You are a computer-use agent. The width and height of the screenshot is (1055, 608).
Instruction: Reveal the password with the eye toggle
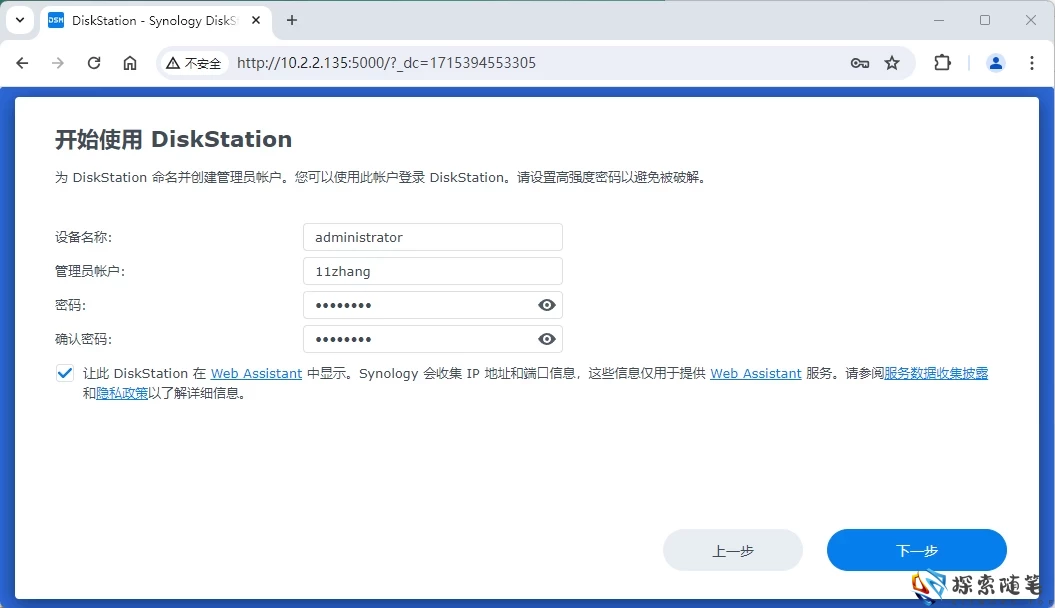[x=546, y=304]
